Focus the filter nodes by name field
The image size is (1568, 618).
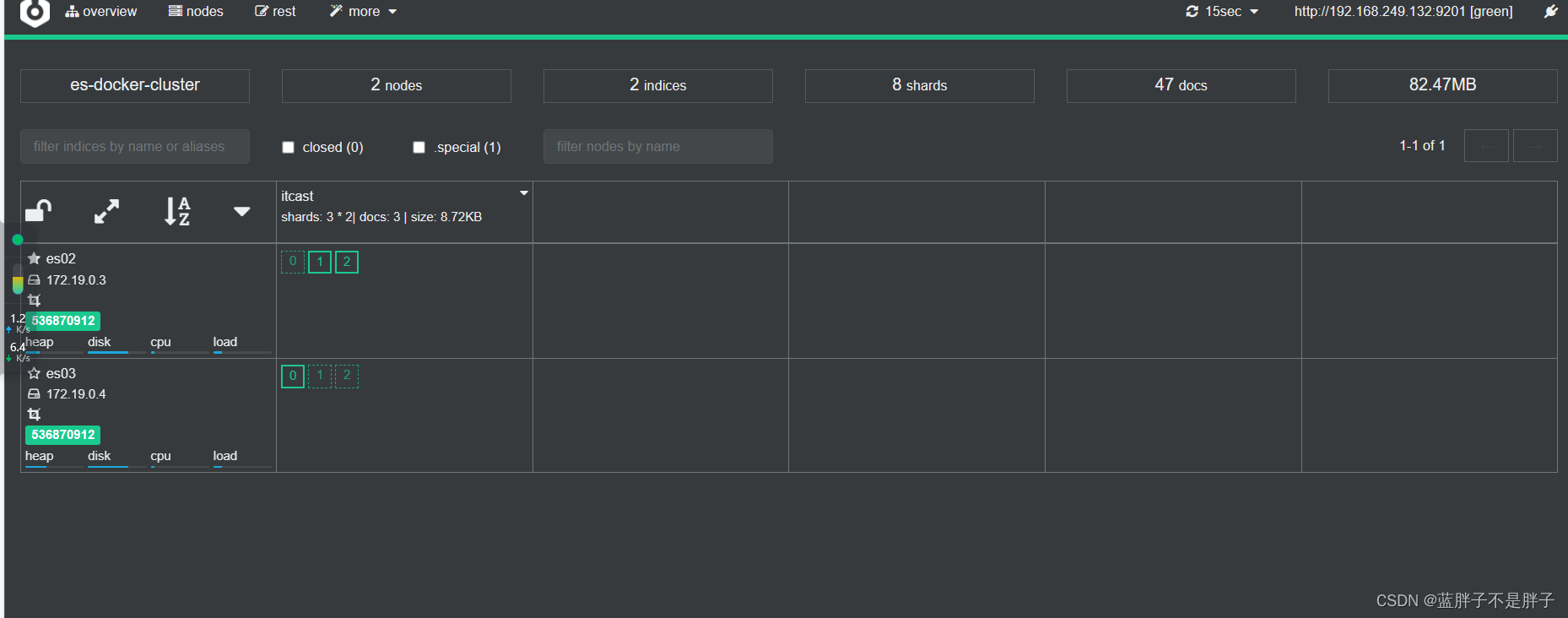[x=658, y=146]
